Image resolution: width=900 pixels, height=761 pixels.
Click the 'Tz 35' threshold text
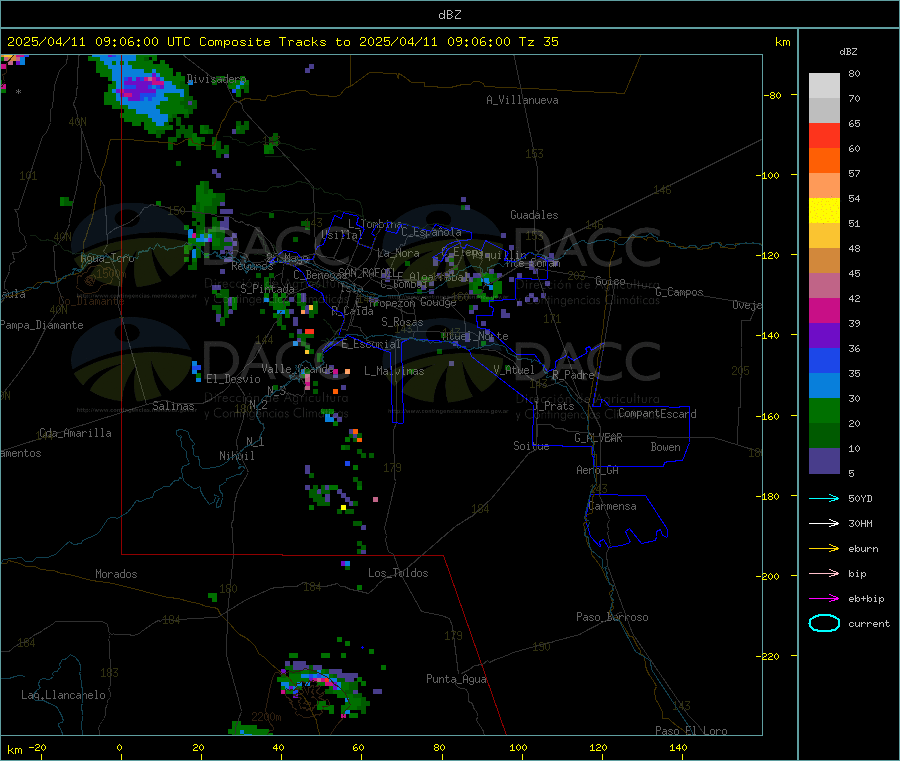[x=538, y=42]
